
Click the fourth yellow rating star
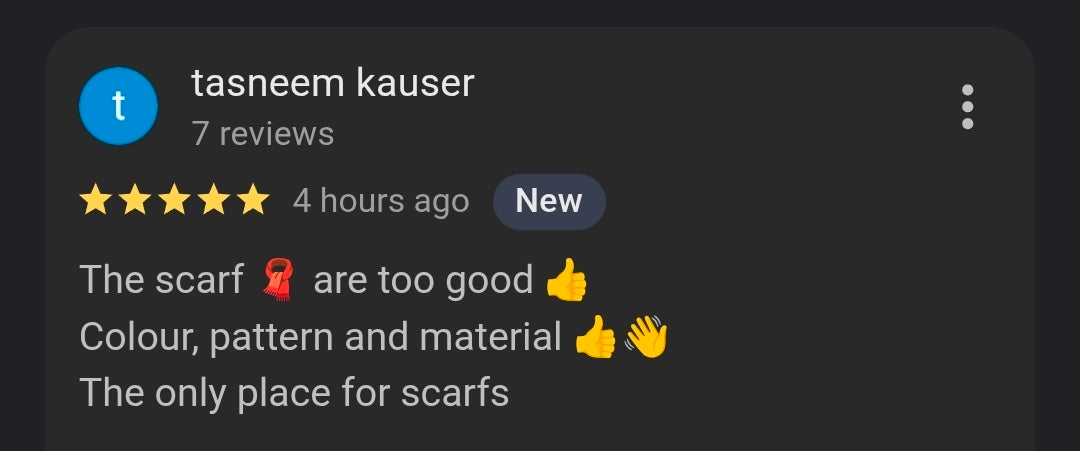click(214, 200)
